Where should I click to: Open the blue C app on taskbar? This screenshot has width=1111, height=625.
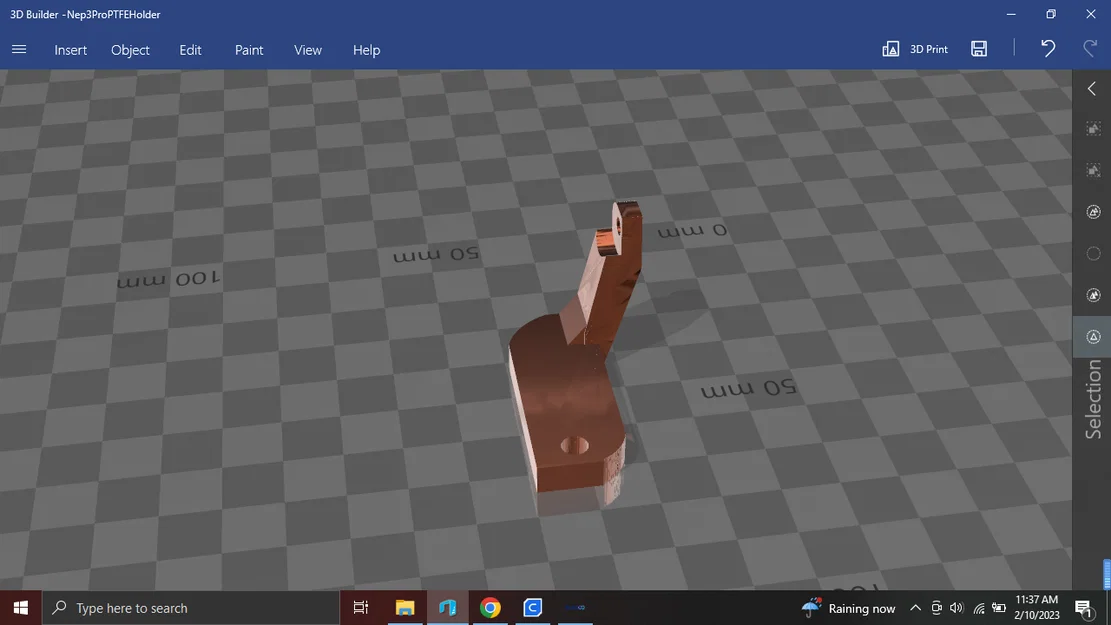tap(532, 608)
